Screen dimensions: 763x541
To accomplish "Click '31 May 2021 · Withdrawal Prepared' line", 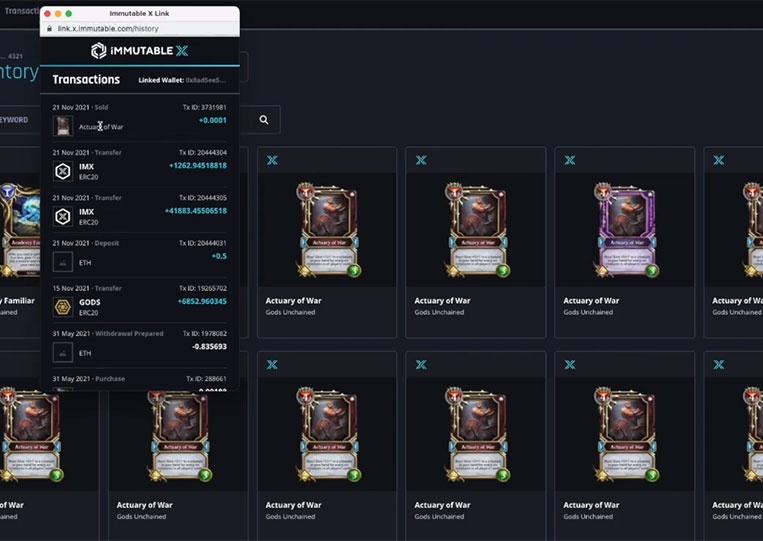I will coord(108,333).
